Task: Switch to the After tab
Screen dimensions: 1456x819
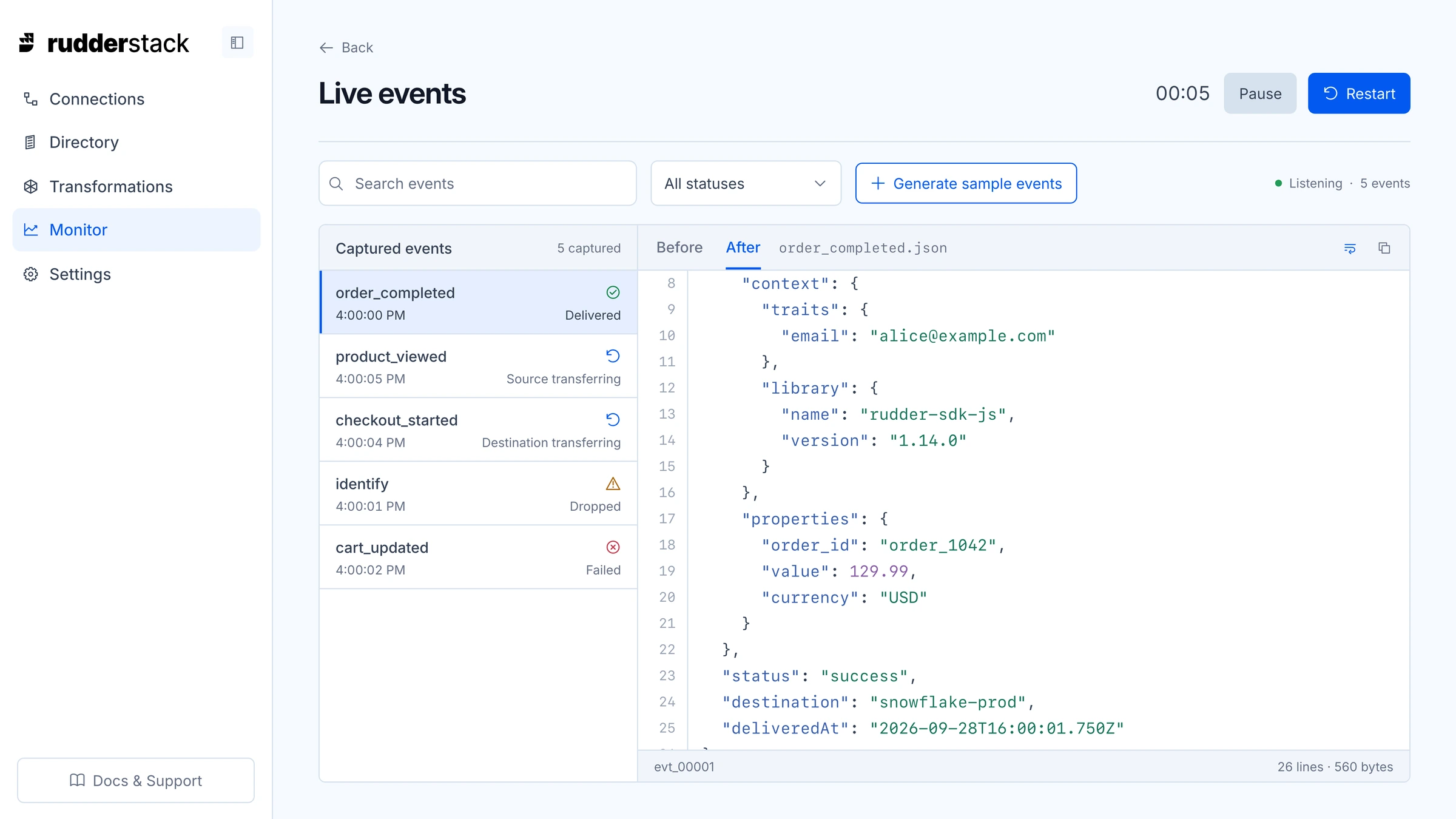Action: tap(743, 248)
